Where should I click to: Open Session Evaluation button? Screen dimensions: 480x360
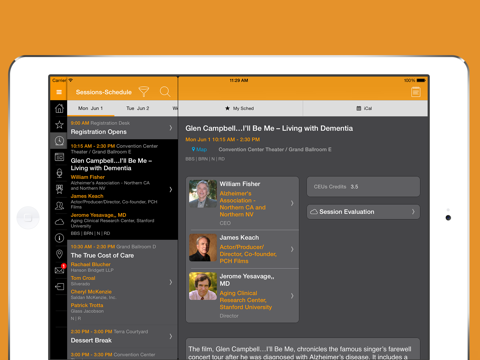363,212
